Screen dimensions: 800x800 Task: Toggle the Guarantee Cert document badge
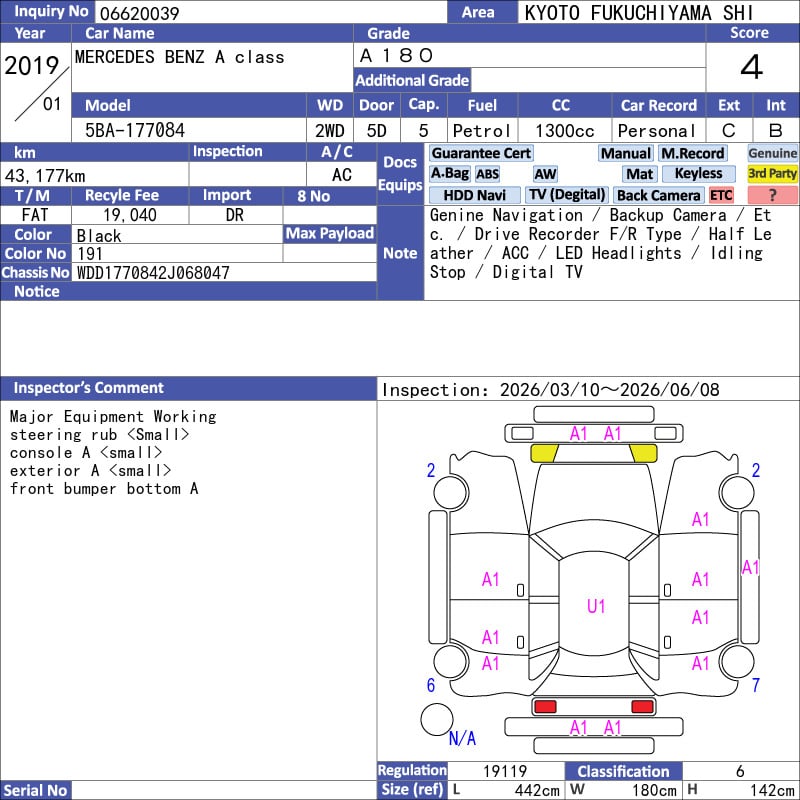(481, 153)
